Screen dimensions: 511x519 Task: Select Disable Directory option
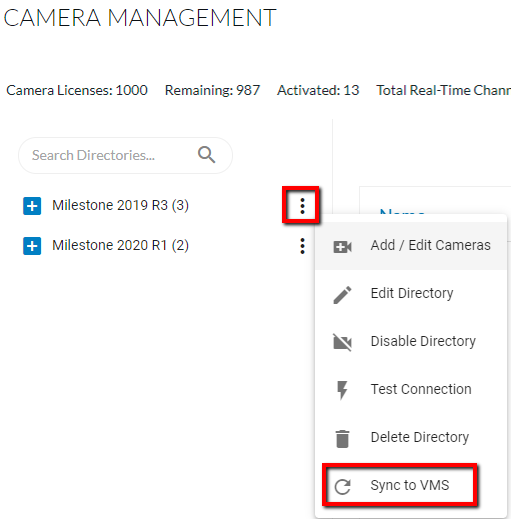click(x=411, y=341)
